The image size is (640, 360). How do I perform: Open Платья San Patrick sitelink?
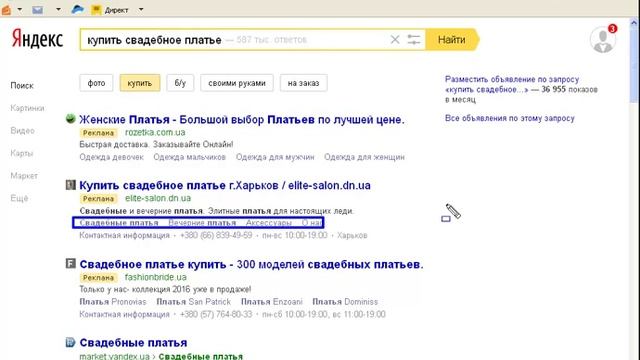193,302
